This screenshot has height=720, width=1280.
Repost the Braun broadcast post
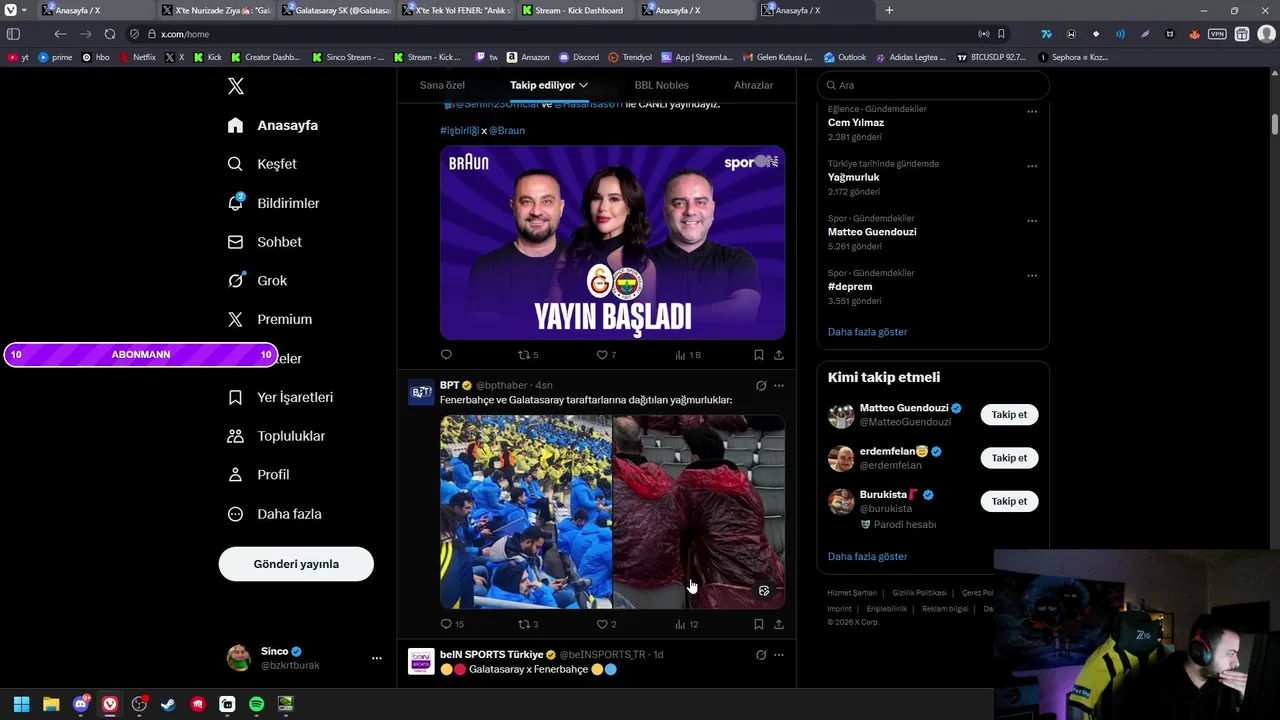528,355
